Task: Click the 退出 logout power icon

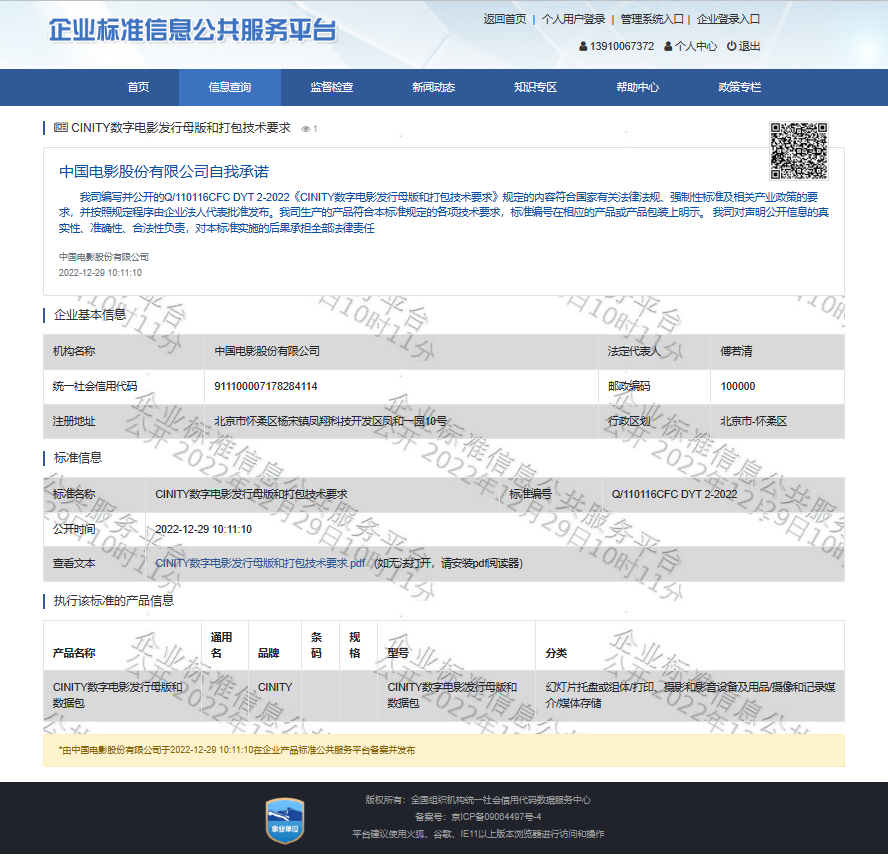Action: pos(731,46)
